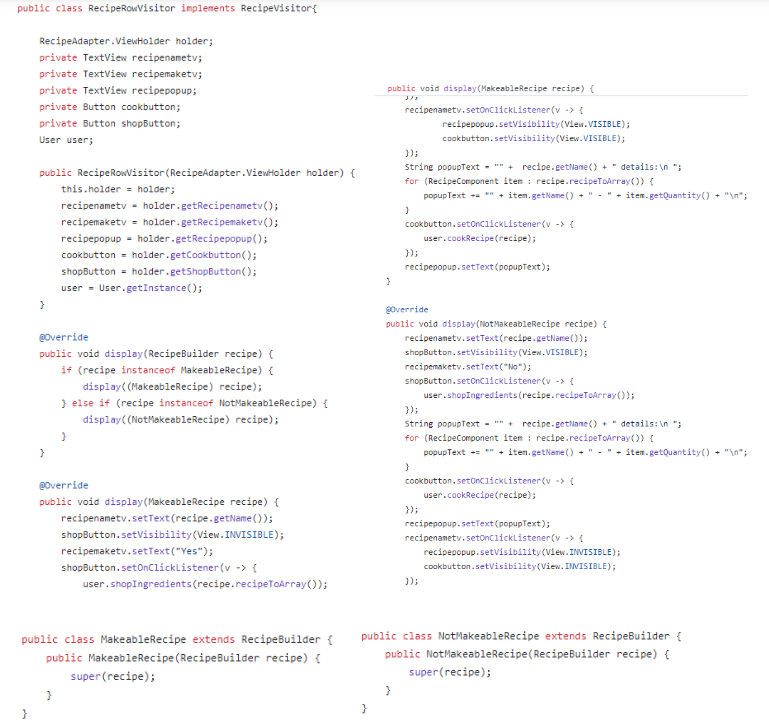The image size is (769, 725).
Task: Click shopButton.setVisibility(View.INVISIBLE) statement
Action: pyautogui.click(x=172, y=534)
